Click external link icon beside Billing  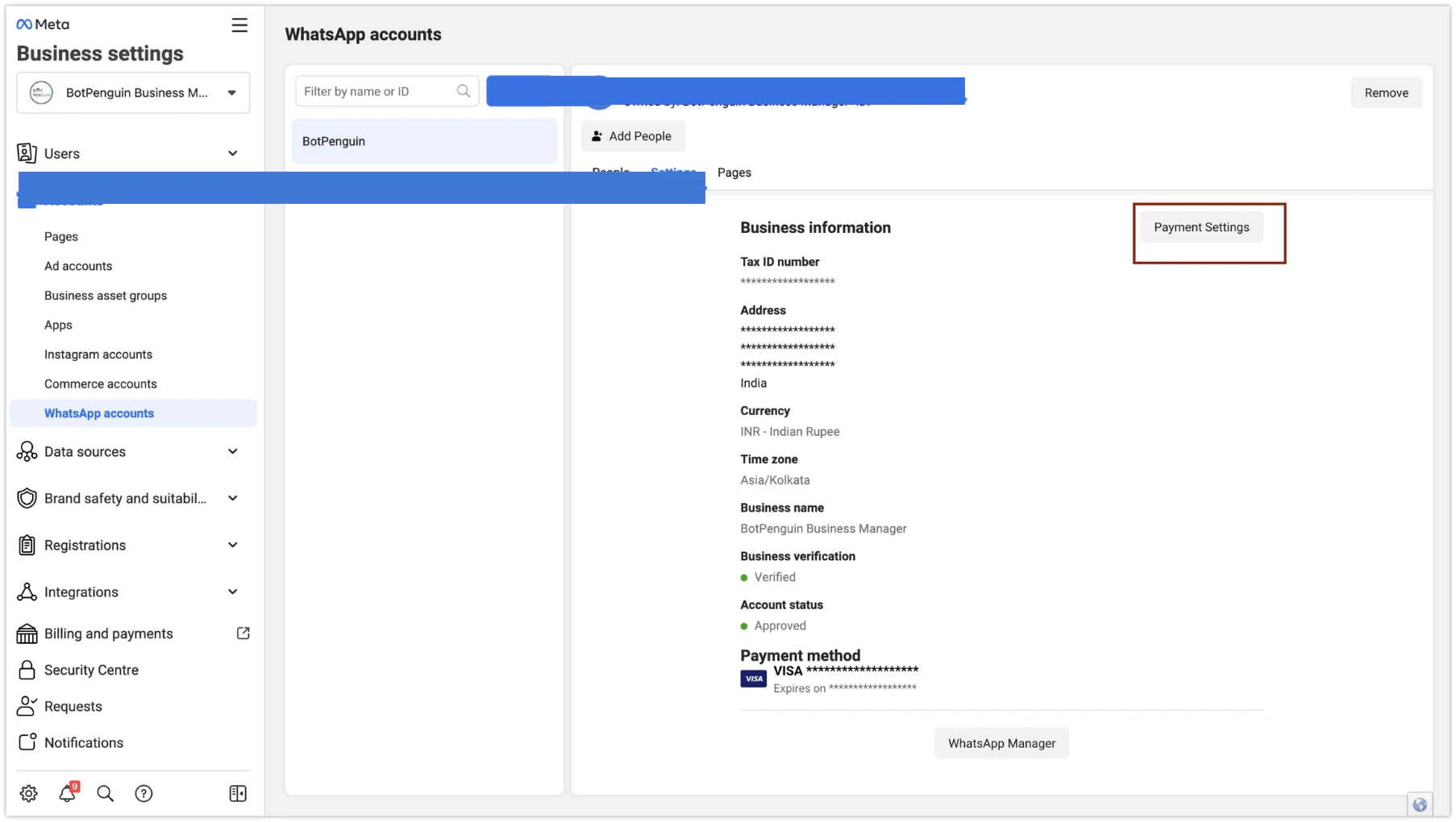[243, 633]
